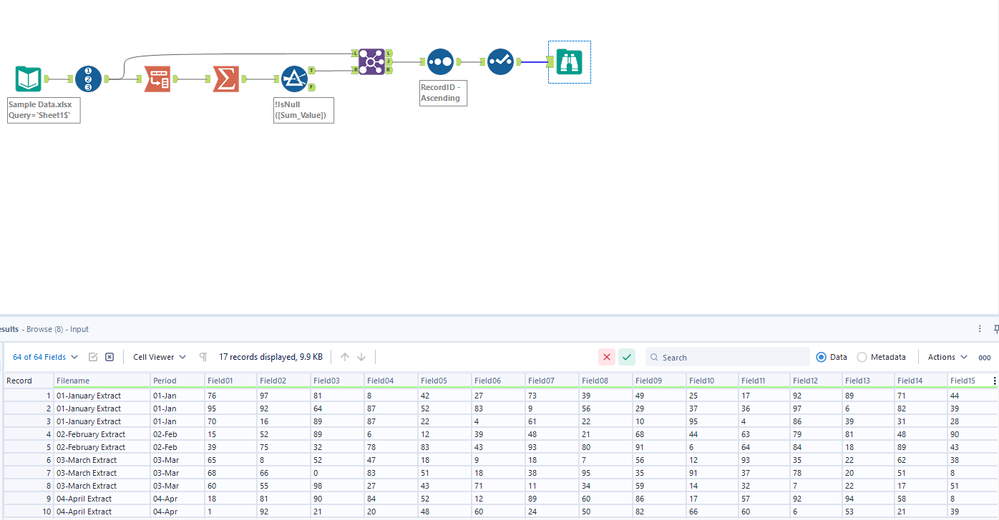Viewport: 999px width, 520px height.
Task: Click the deselect-all fields X icon
Action: click(x=110, y=357)
